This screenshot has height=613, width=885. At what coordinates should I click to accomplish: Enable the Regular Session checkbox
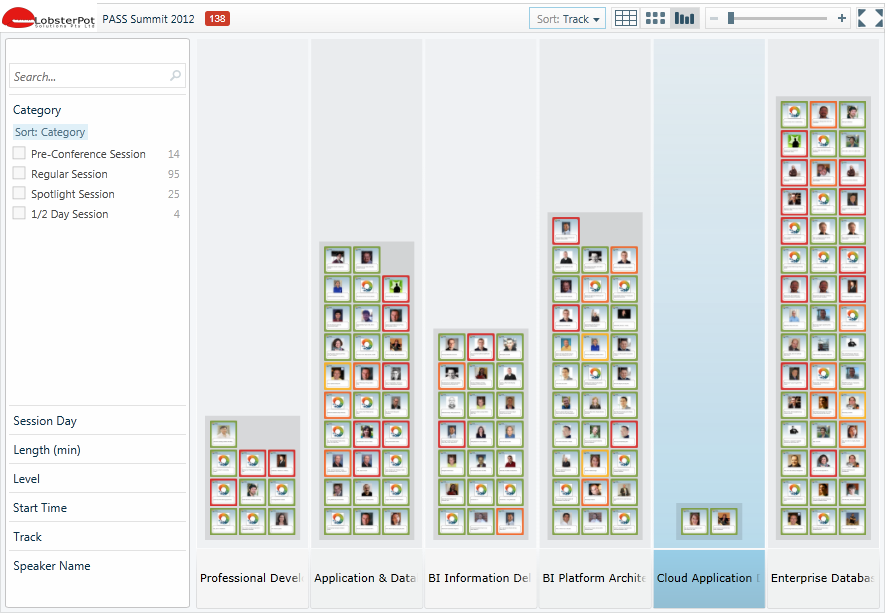tap(19, 174)
